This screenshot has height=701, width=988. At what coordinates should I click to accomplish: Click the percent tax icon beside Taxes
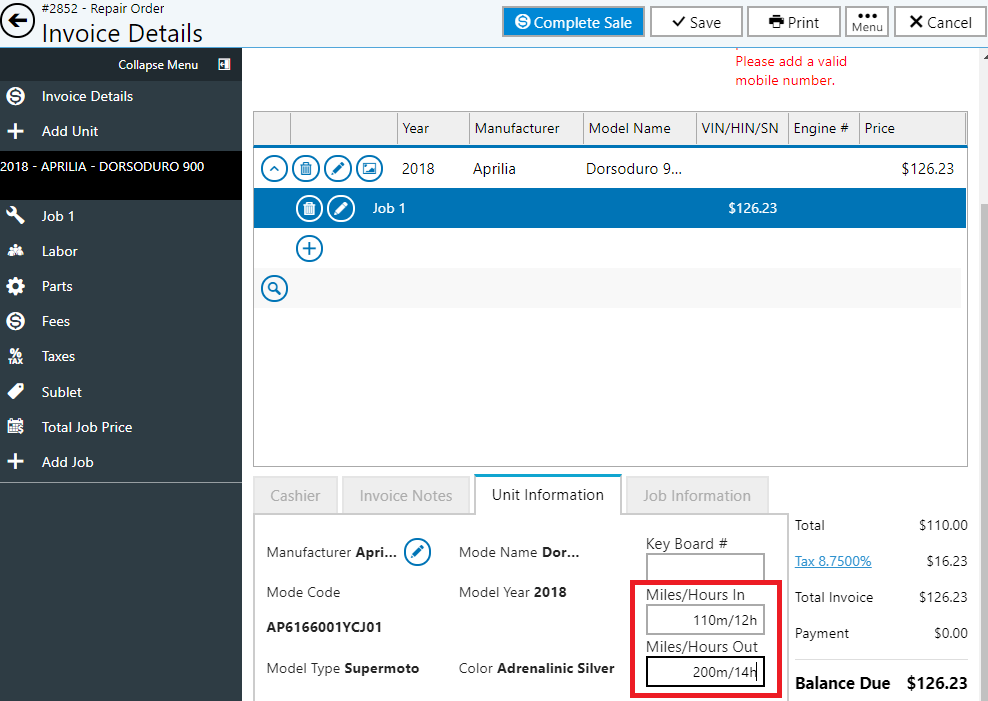(16, 356)
